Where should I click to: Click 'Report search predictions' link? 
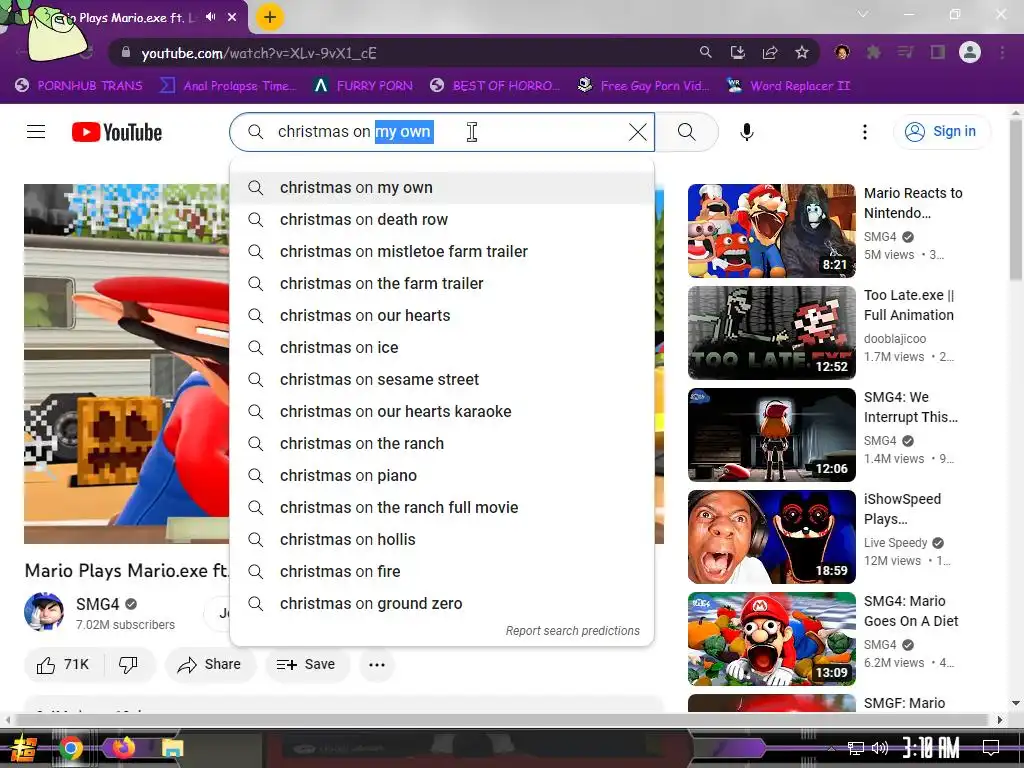(x=573, y=631)
